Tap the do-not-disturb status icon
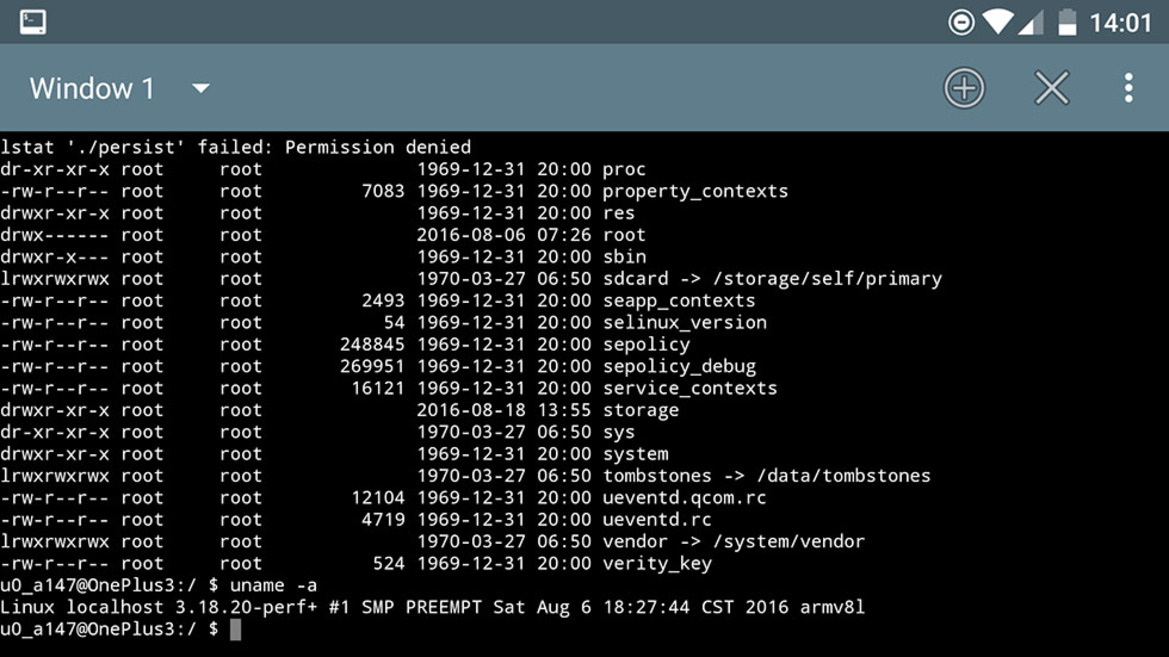1169x657 pixels. click(x=961, y=22)
